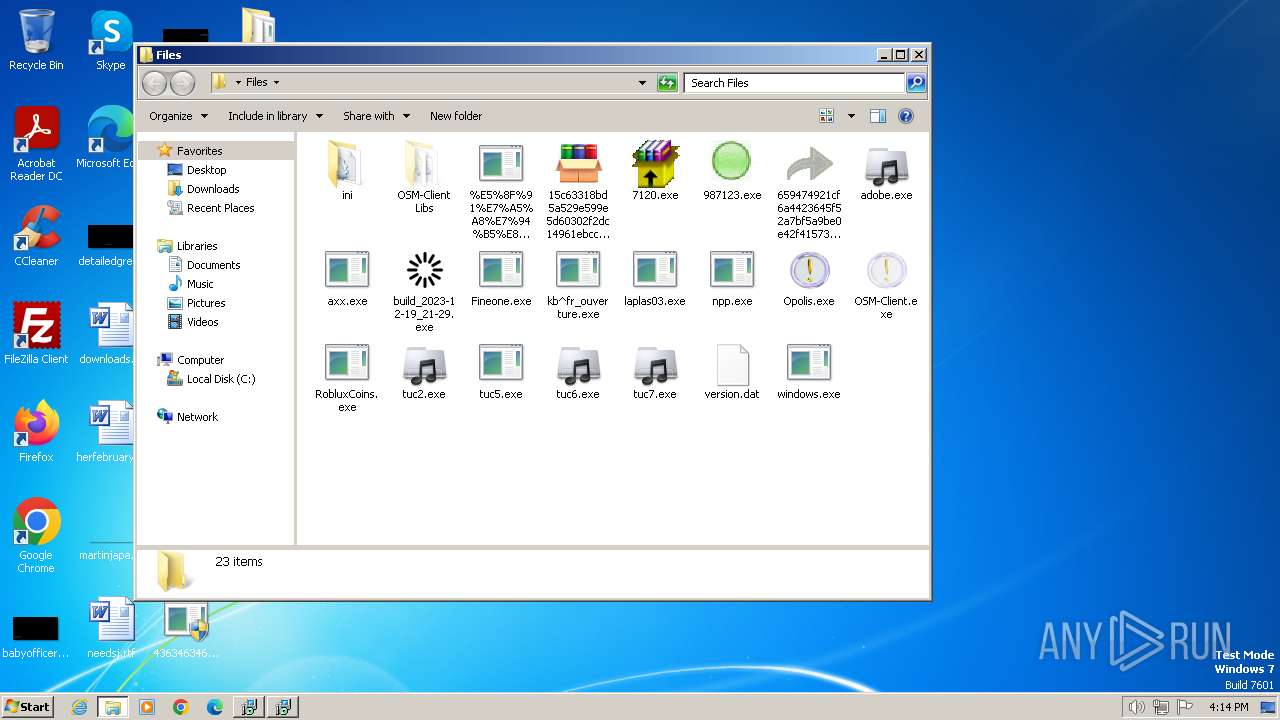Select the tuc5.exe file

(x=501, y=372)
